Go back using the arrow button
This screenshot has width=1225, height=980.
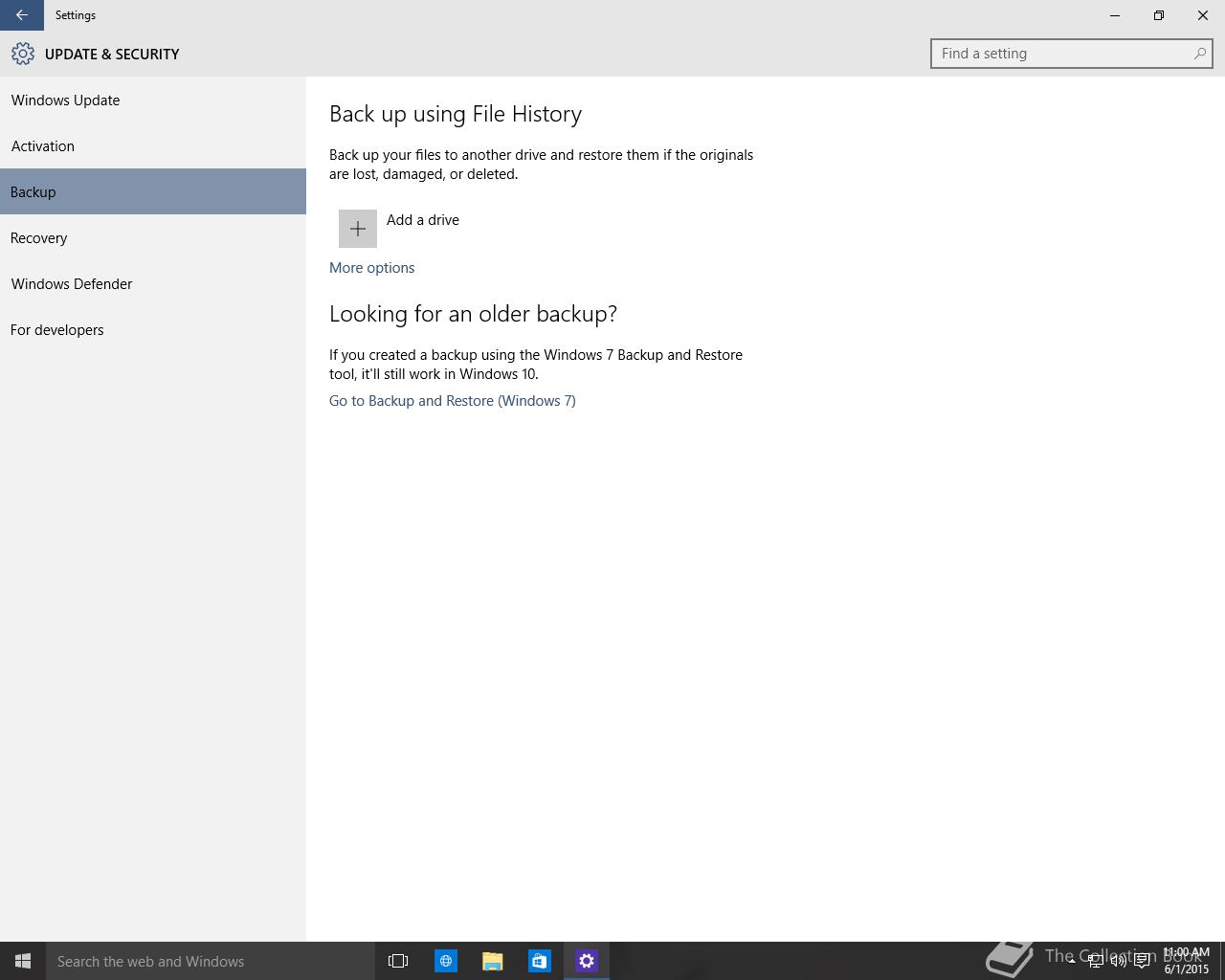click(21, 15)
